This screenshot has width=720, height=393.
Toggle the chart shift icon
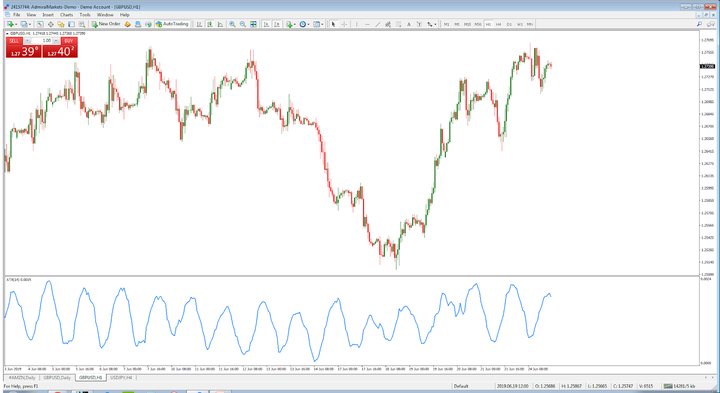(276, 24)
